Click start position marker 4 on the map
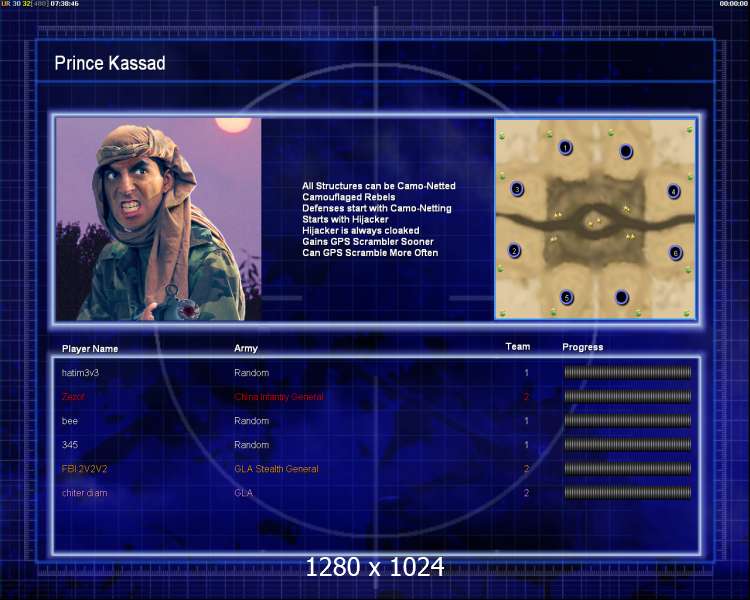 [x=673, y=191]
